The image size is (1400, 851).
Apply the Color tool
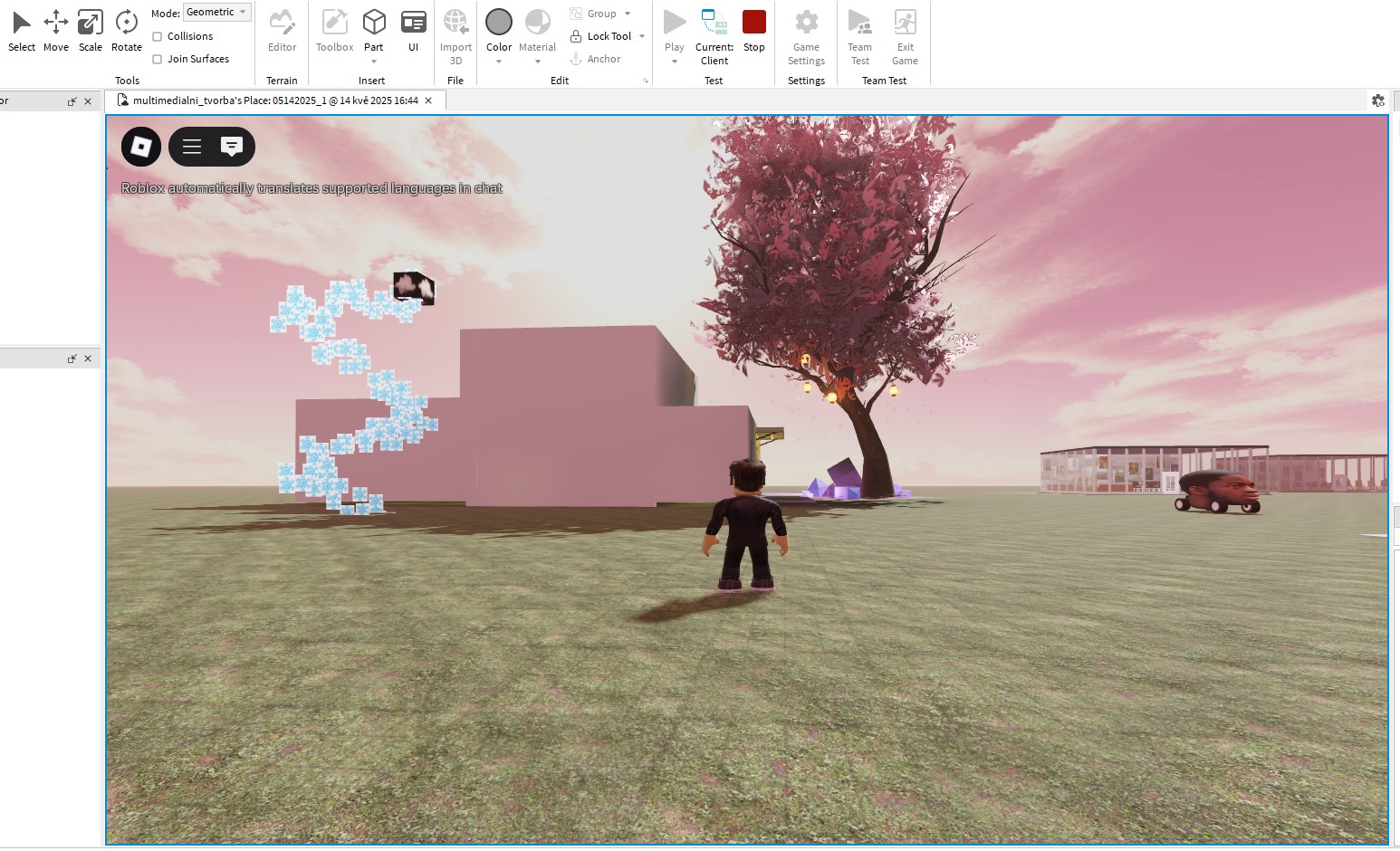point(499,29)
